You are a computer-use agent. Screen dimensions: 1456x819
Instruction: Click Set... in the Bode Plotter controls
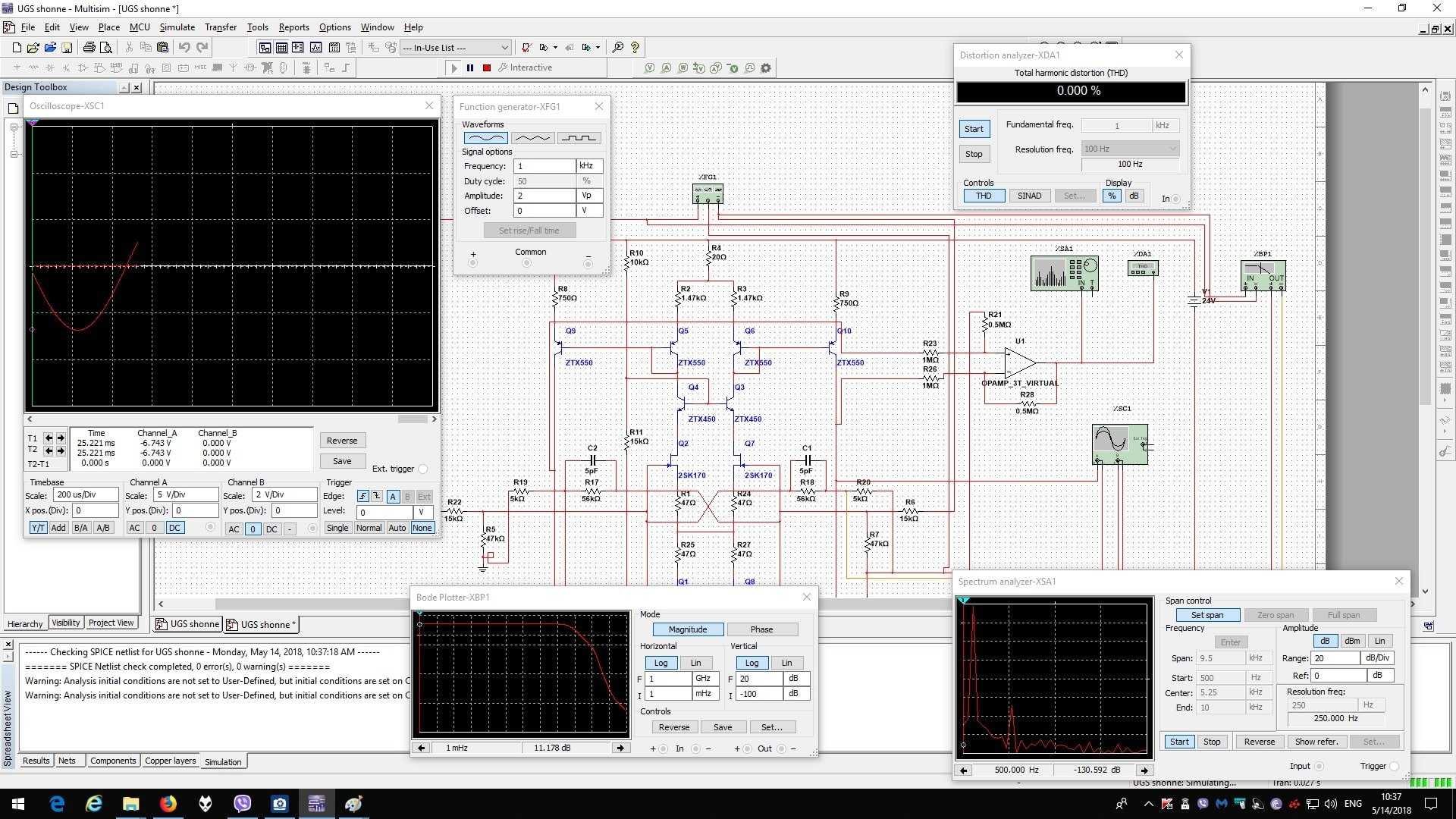[771, 727]
